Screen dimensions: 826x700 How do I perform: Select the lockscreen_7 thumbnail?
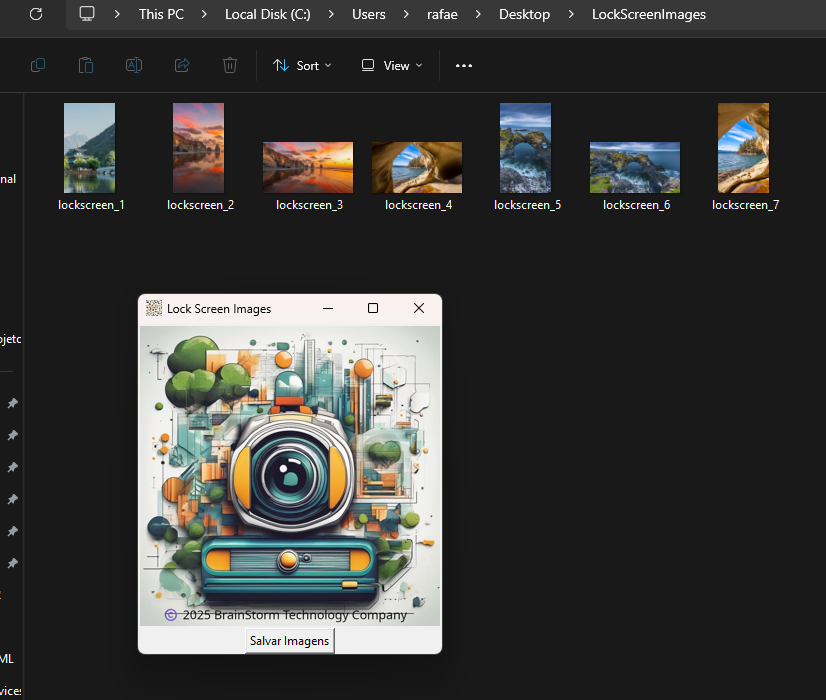(x=743, y=148)
